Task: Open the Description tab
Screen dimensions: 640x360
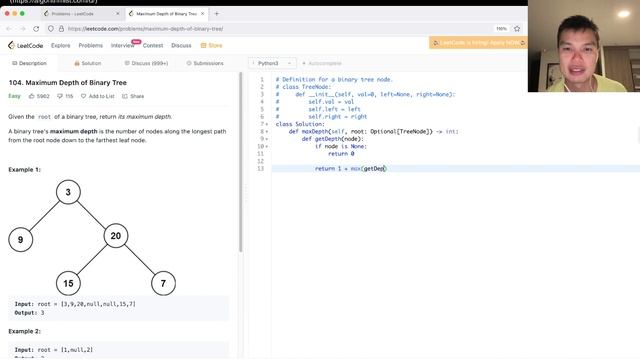Action: pos(29,63)
